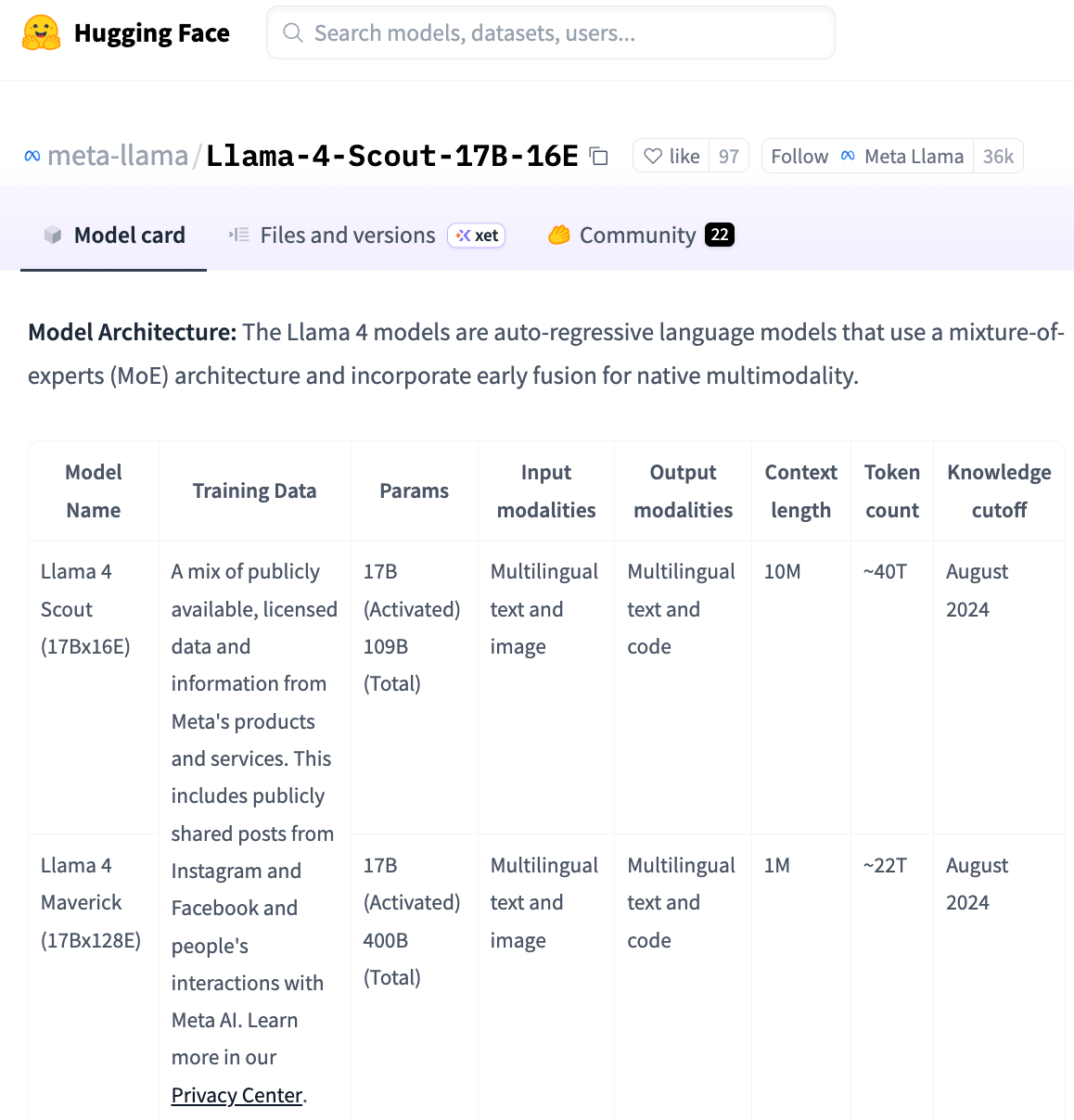
Task: Click the xet badge
Action: [477, 235]
